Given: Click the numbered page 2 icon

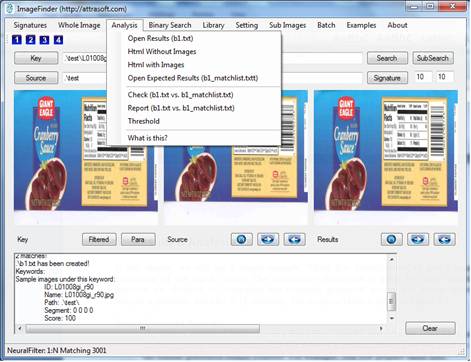Looking at the screenshot, I should pos(30,40).
